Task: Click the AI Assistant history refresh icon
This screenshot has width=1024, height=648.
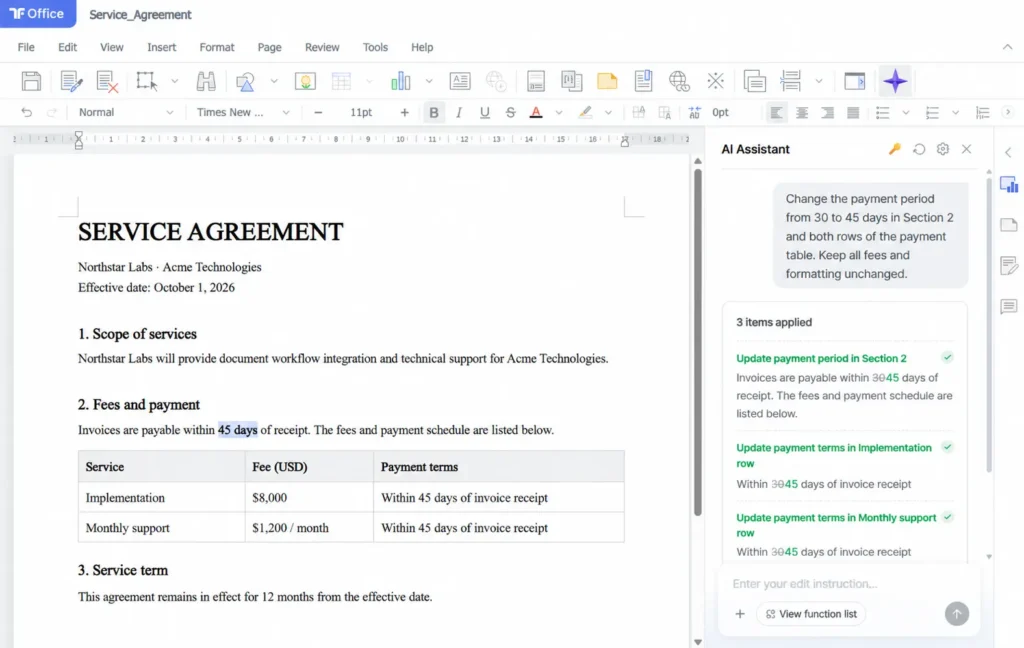Action: click(x=919, y=149)
